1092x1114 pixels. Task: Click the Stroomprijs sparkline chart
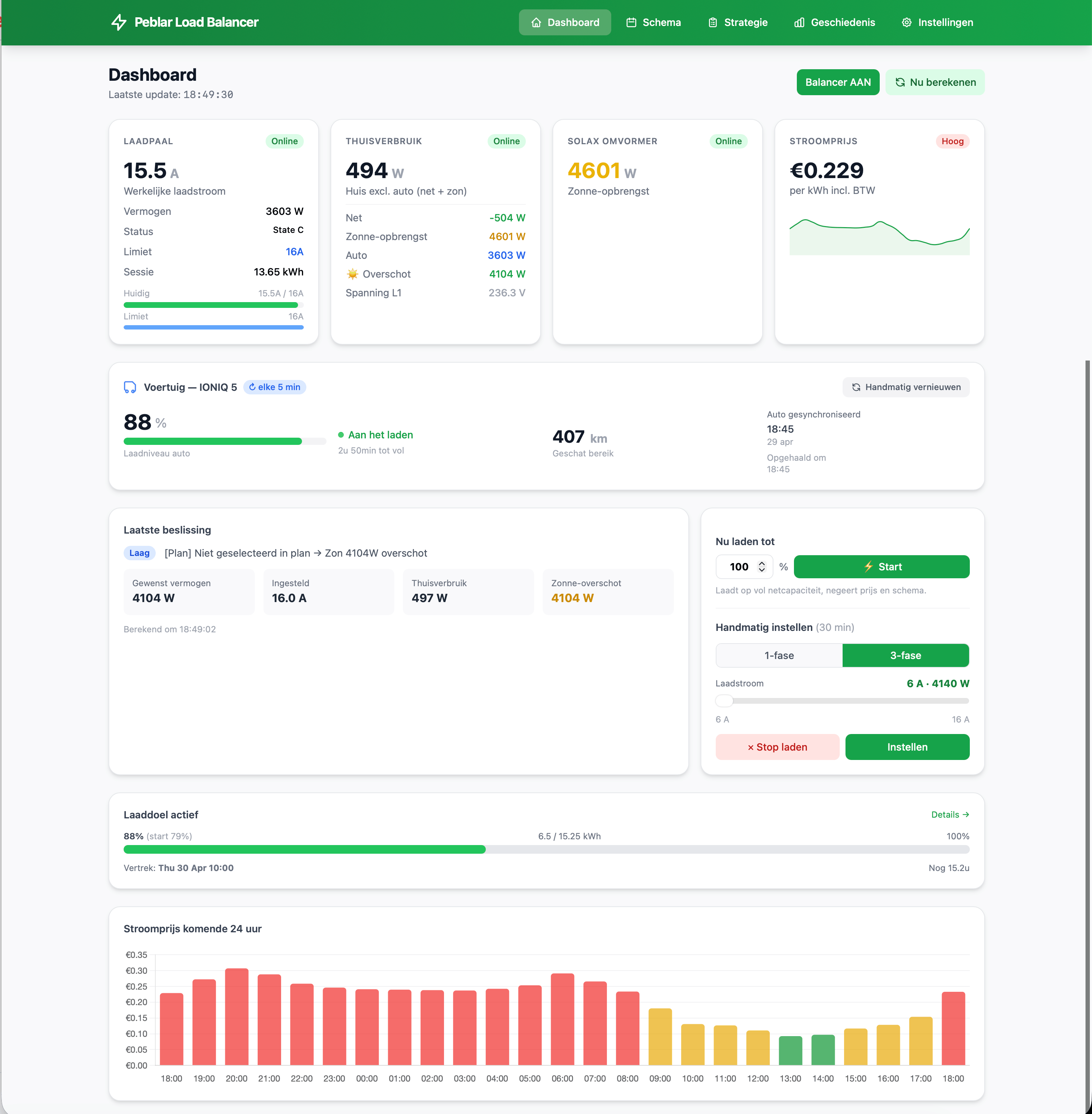click(879, 236)
